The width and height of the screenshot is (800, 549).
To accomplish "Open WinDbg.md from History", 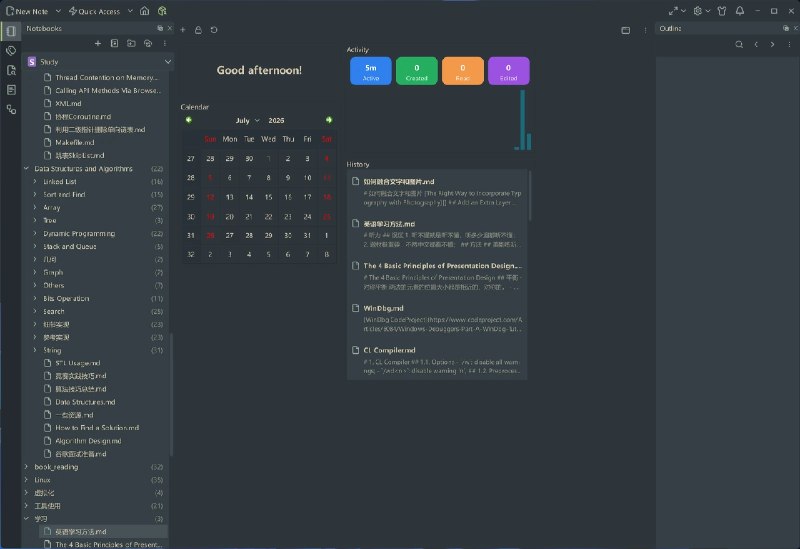I will click(x=437, y=318).
